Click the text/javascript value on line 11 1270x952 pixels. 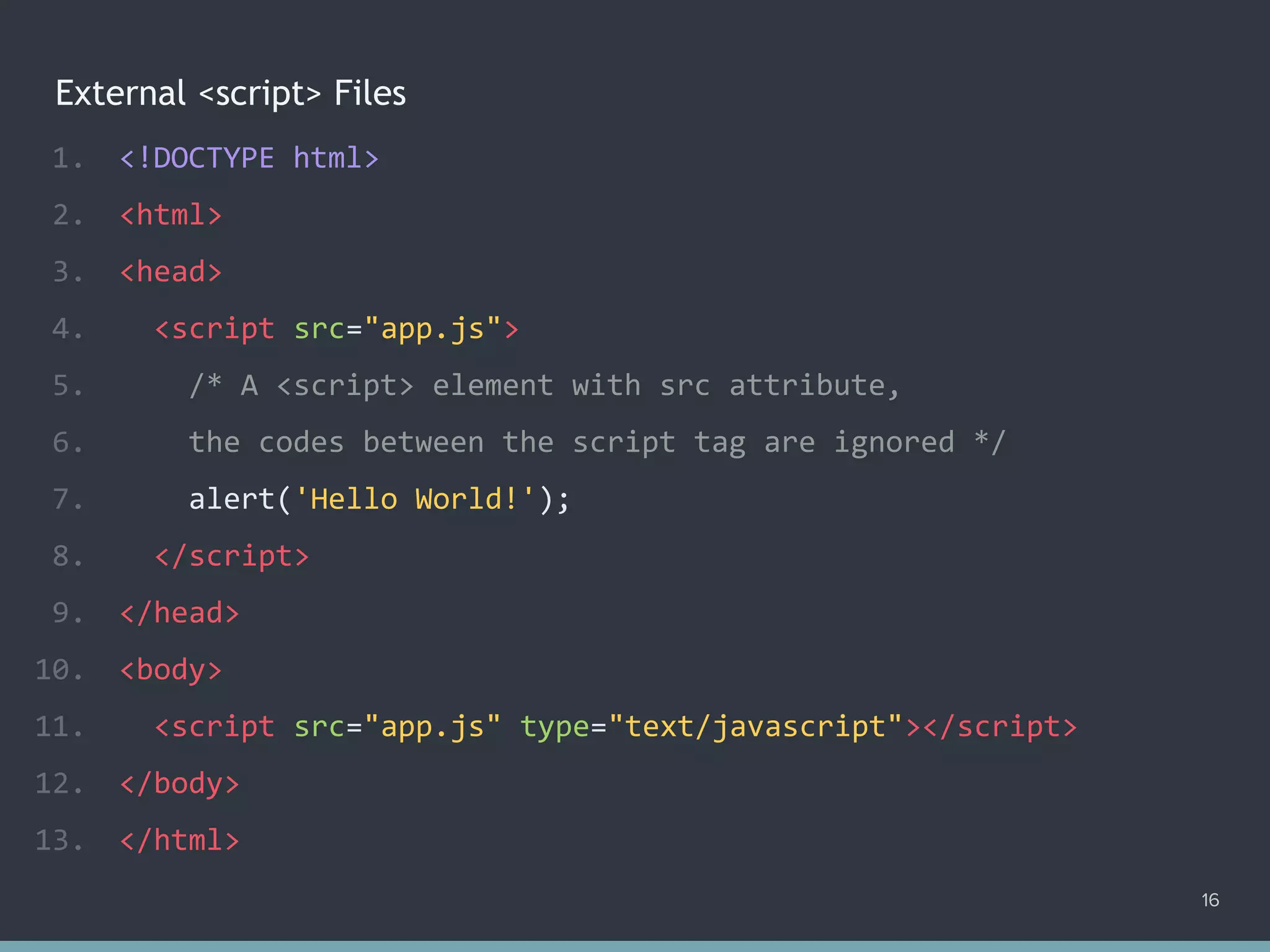[755, 726]
